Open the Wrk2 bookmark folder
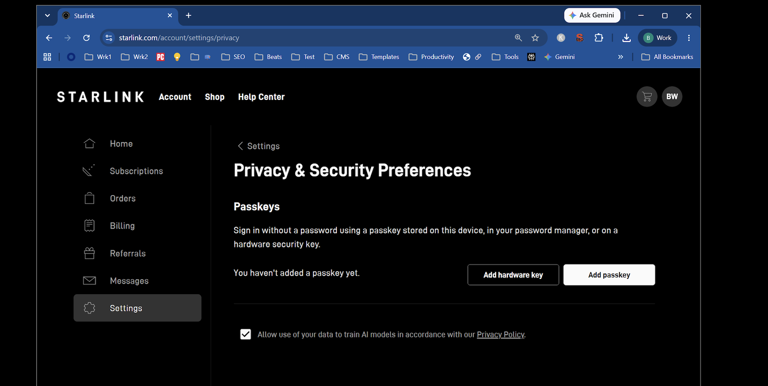Screen dimensions: 768x386 pos(134,57)
